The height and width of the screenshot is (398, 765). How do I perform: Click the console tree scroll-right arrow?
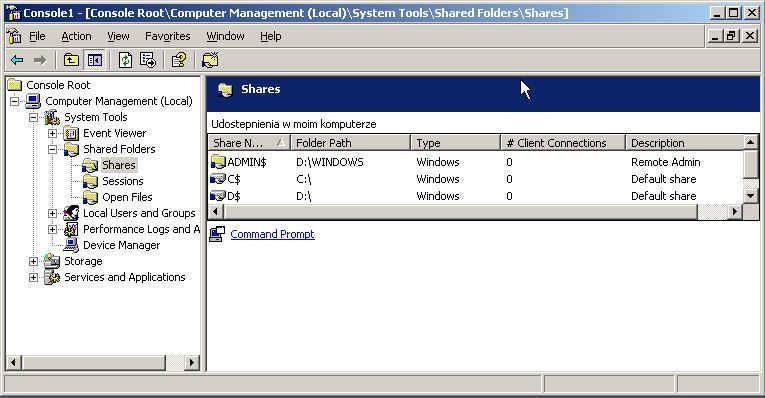pos(192,362)
